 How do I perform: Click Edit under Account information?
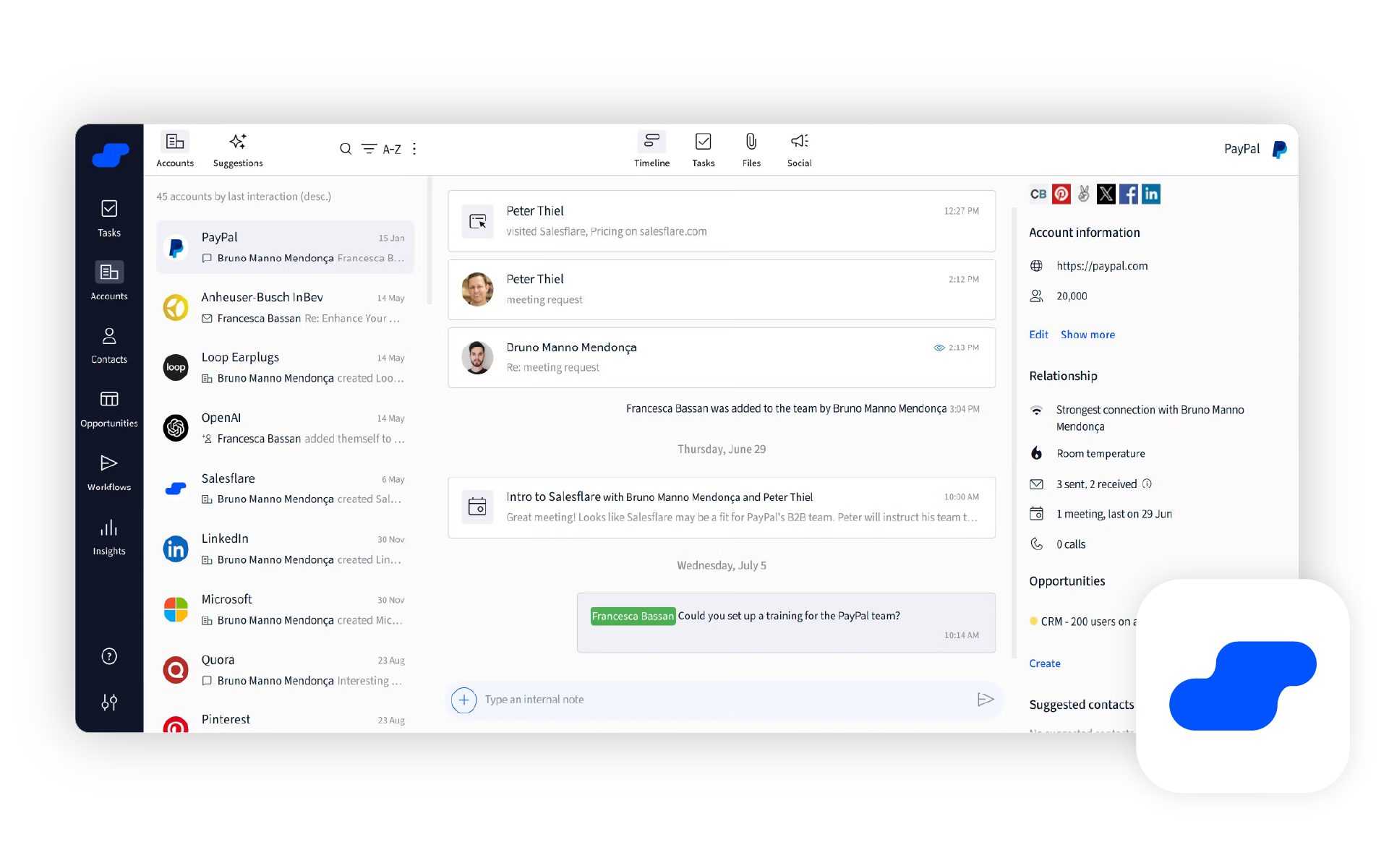1038,335
